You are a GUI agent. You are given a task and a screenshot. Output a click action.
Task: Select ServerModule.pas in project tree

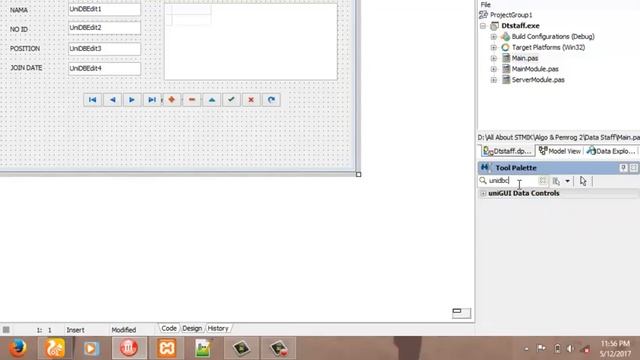pyautogui.click(x=538, y=80)
